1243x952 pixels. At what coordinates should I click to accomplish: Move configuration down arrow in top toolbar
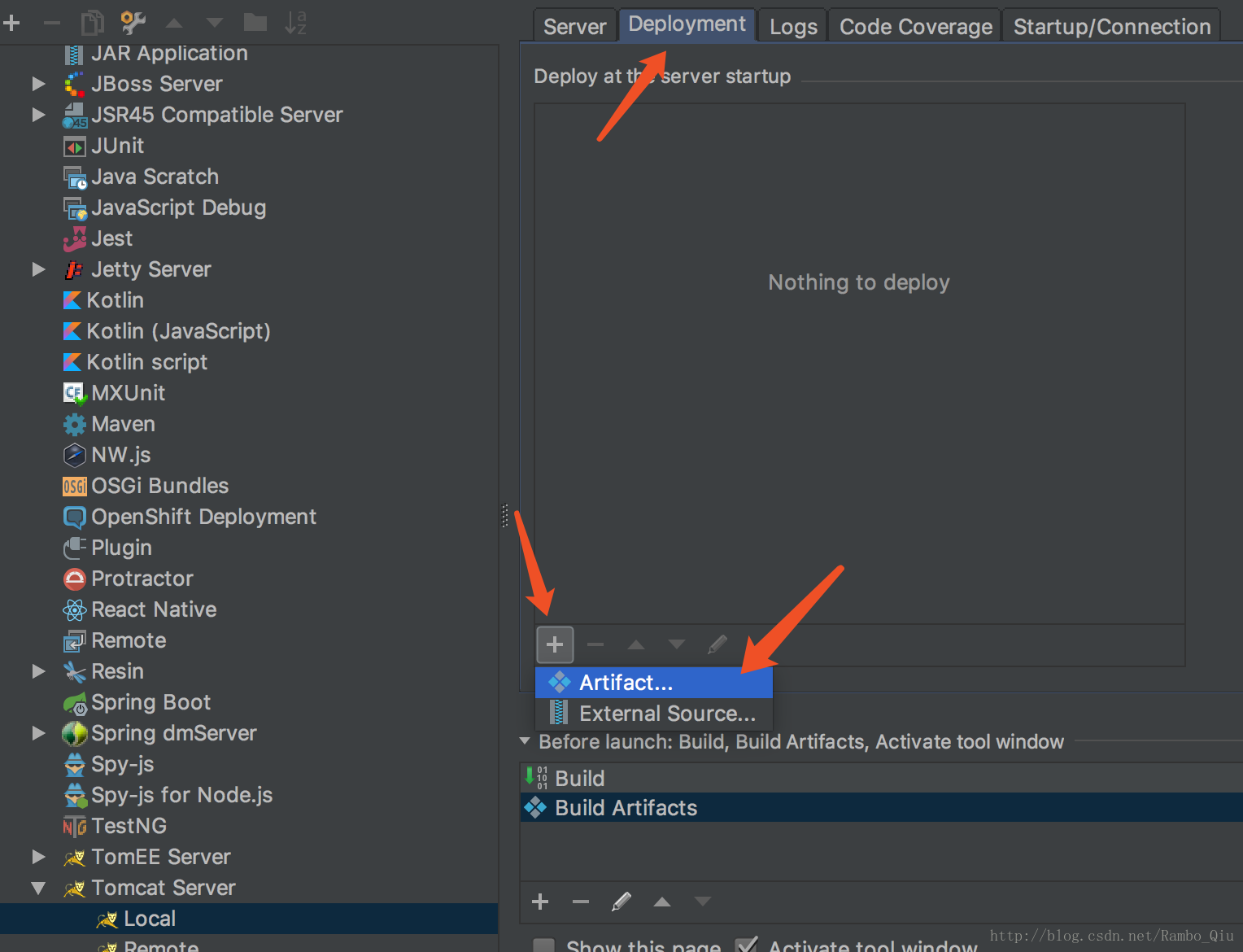pyautogui.click(x=215, y=23)
